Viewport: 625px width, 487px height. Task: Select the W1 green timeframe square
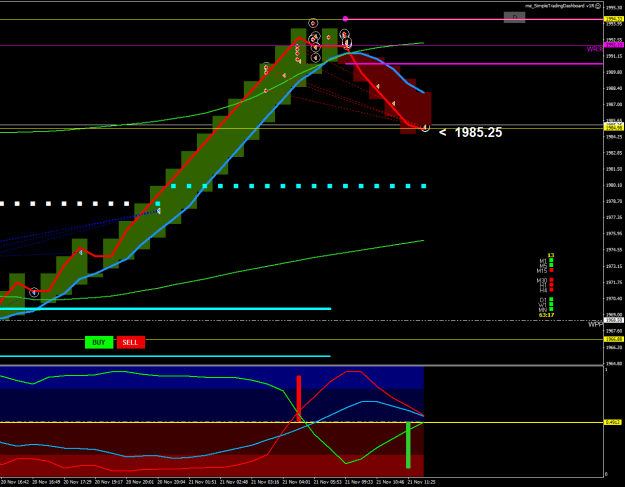[551, 304]
